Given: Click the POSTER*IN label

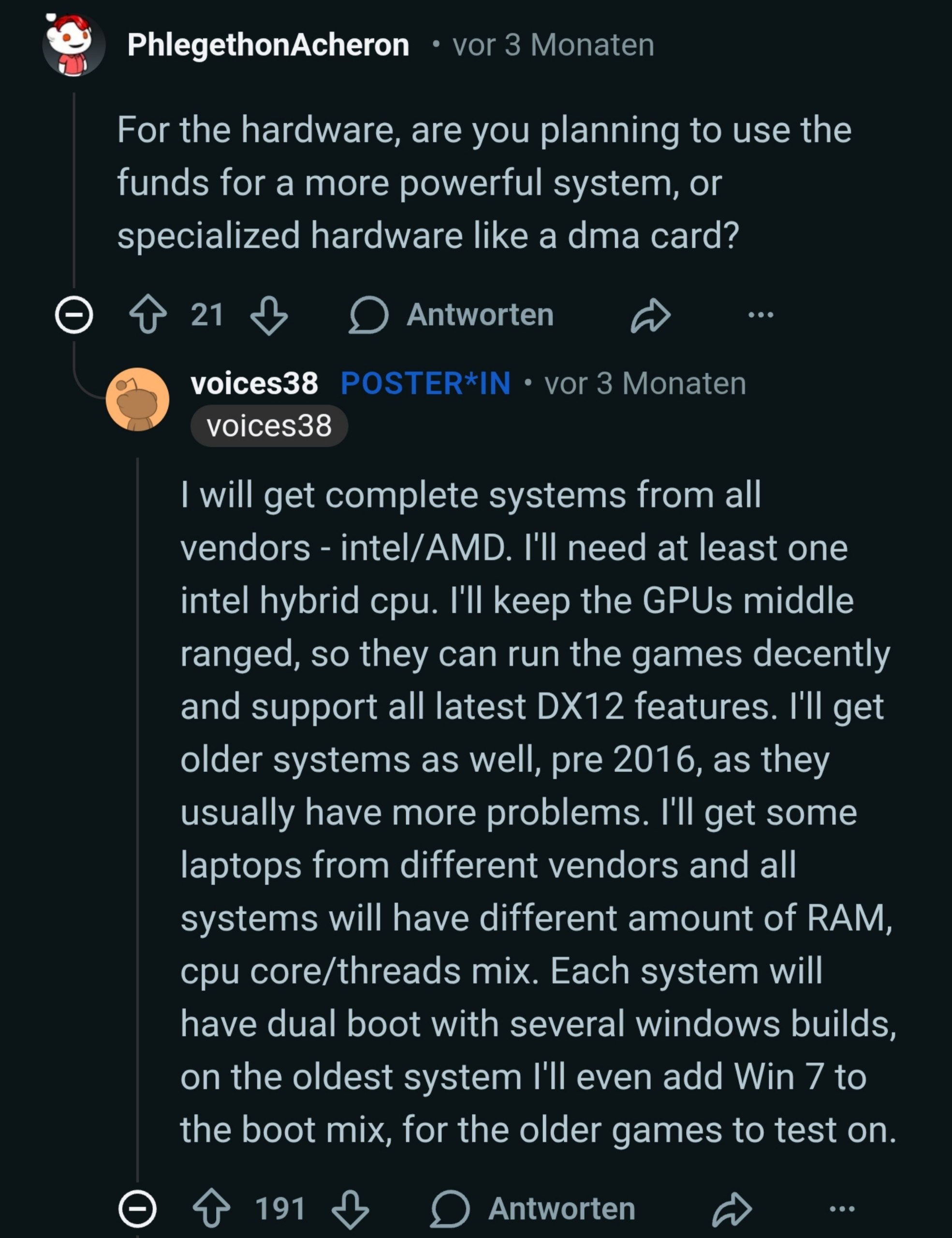Looking at the screenshot, I should 425,384.
